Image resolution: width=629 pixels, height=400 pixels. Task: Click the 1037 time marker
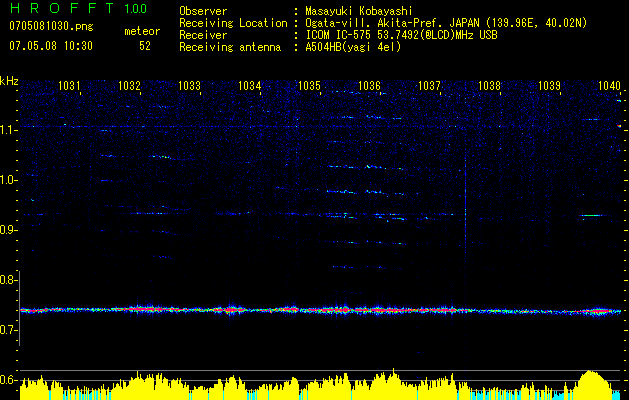click(429, 85)
